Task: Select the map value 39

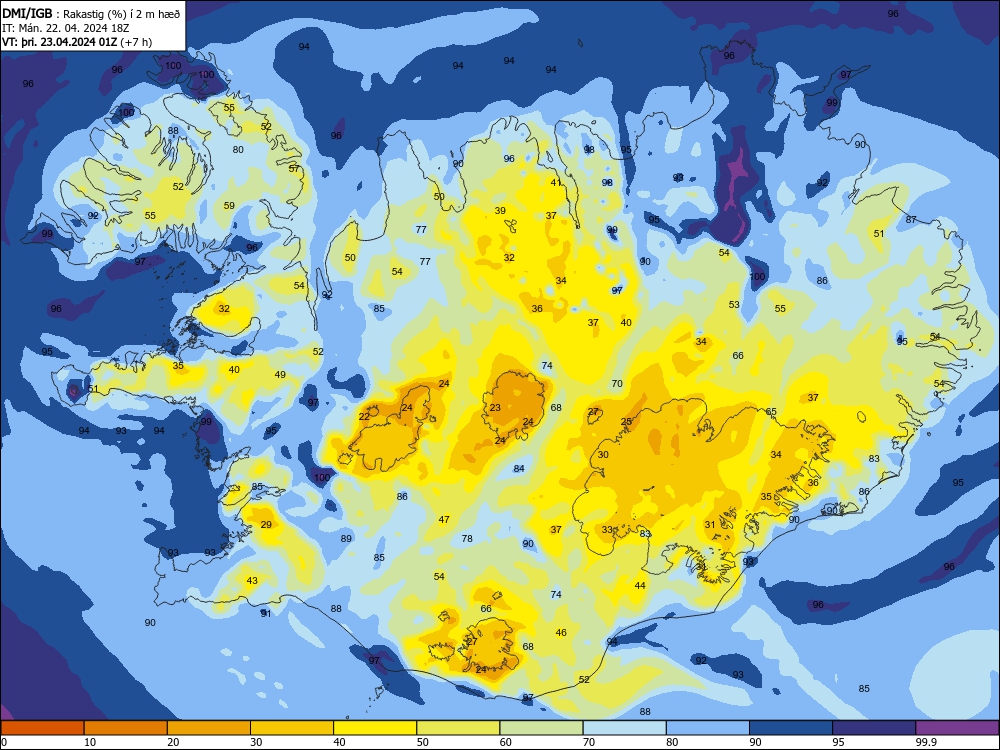Action: pos(500,211)
